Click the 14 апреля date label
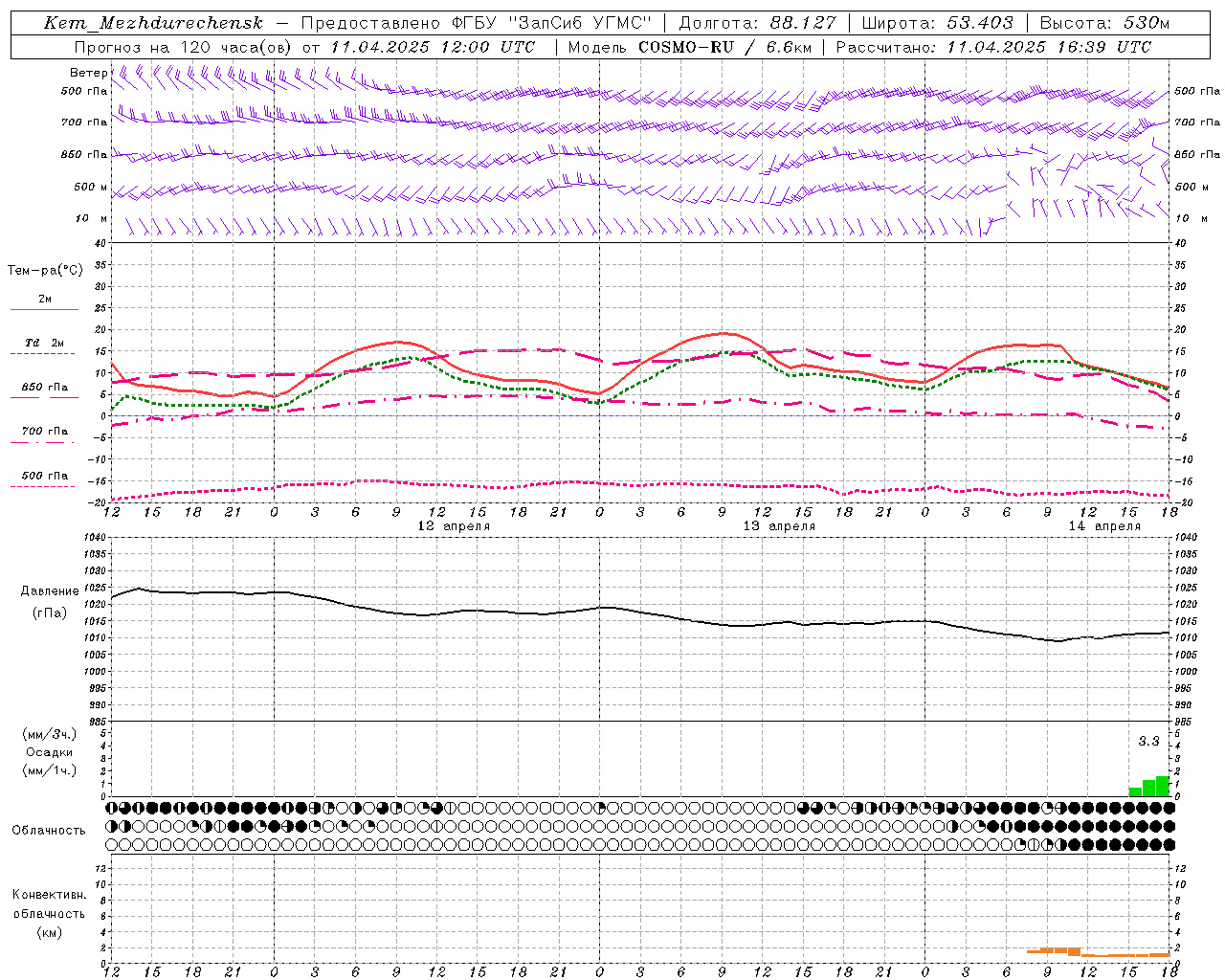Image resolution: width=1225 pixels, height=980 pixels. 1104,526
